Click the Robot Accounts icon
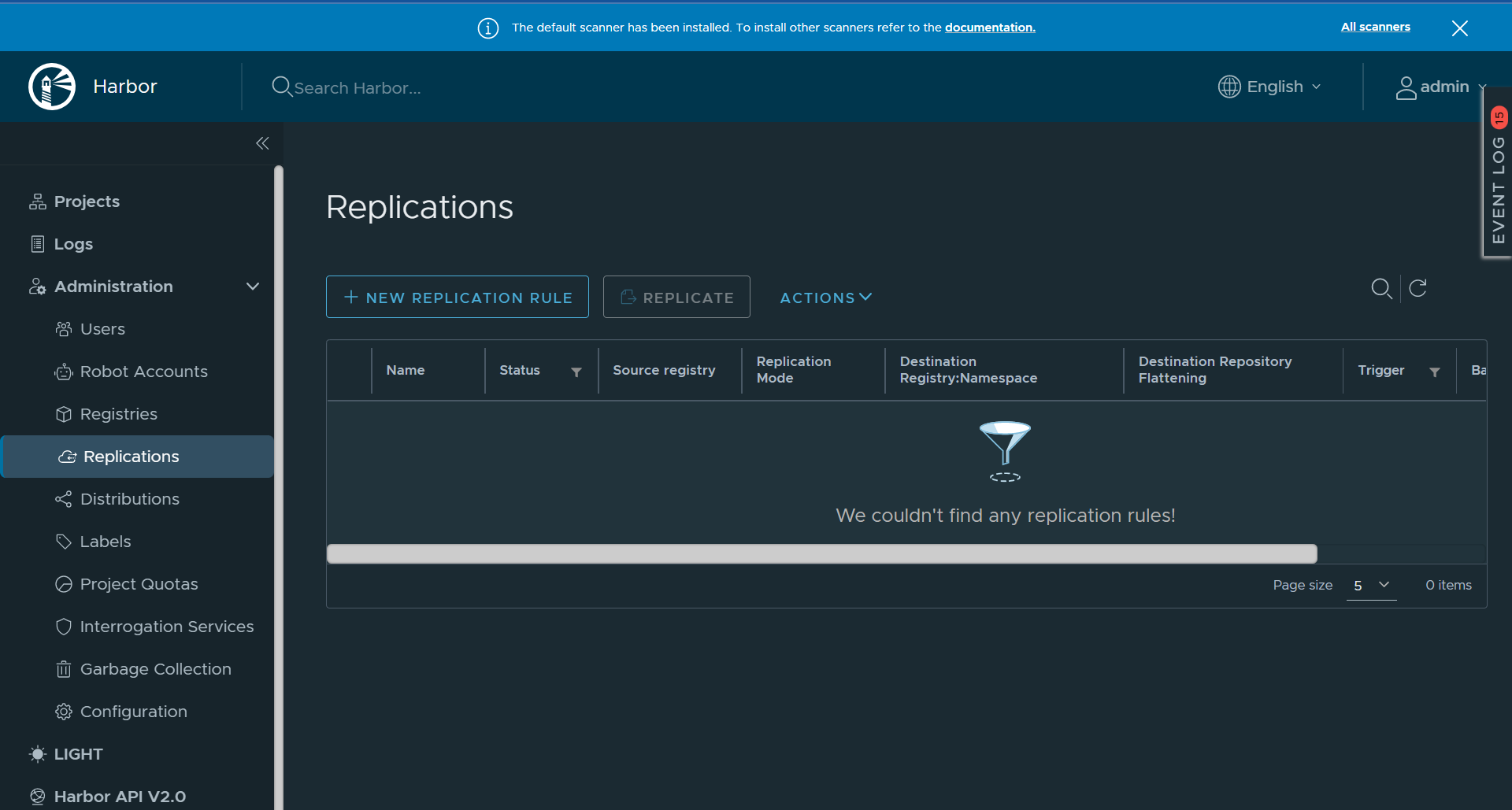The image size is (1512, 810). (x=64, y=372)
